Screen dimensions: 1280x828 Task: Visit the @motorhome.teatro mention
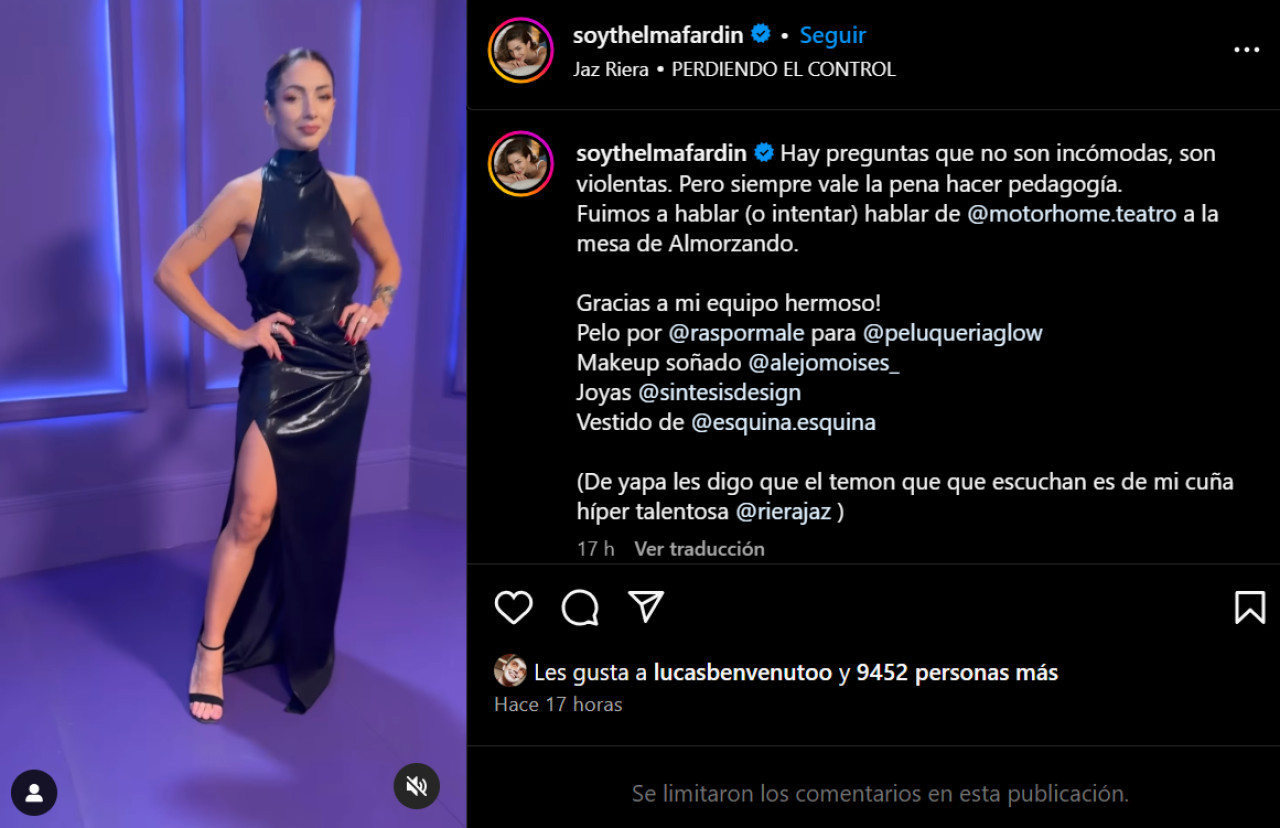tap(1072, 213)
